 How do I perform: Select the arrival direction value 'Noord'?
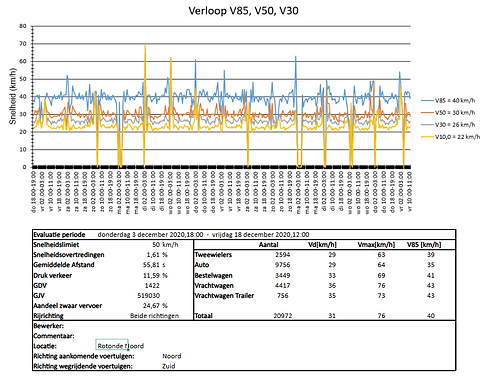[x=172, y=356]
